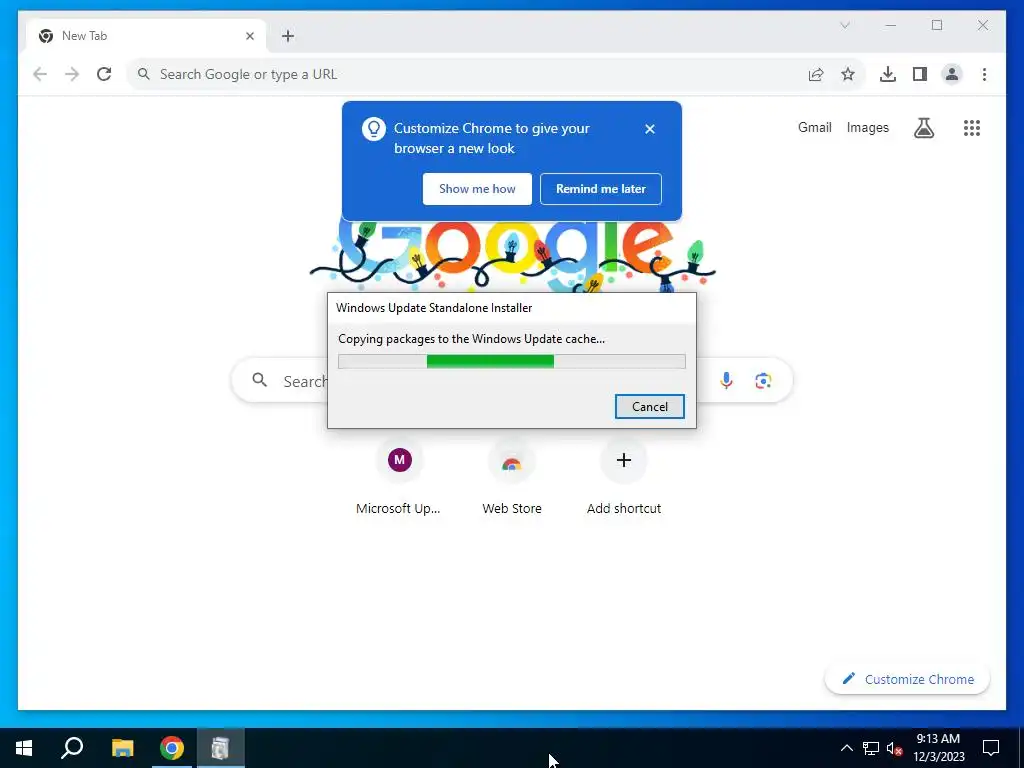Click the Remind me later button
The width and height of the screenshot is (1024, 768).
pyautogui.click(x=601, y=189)
